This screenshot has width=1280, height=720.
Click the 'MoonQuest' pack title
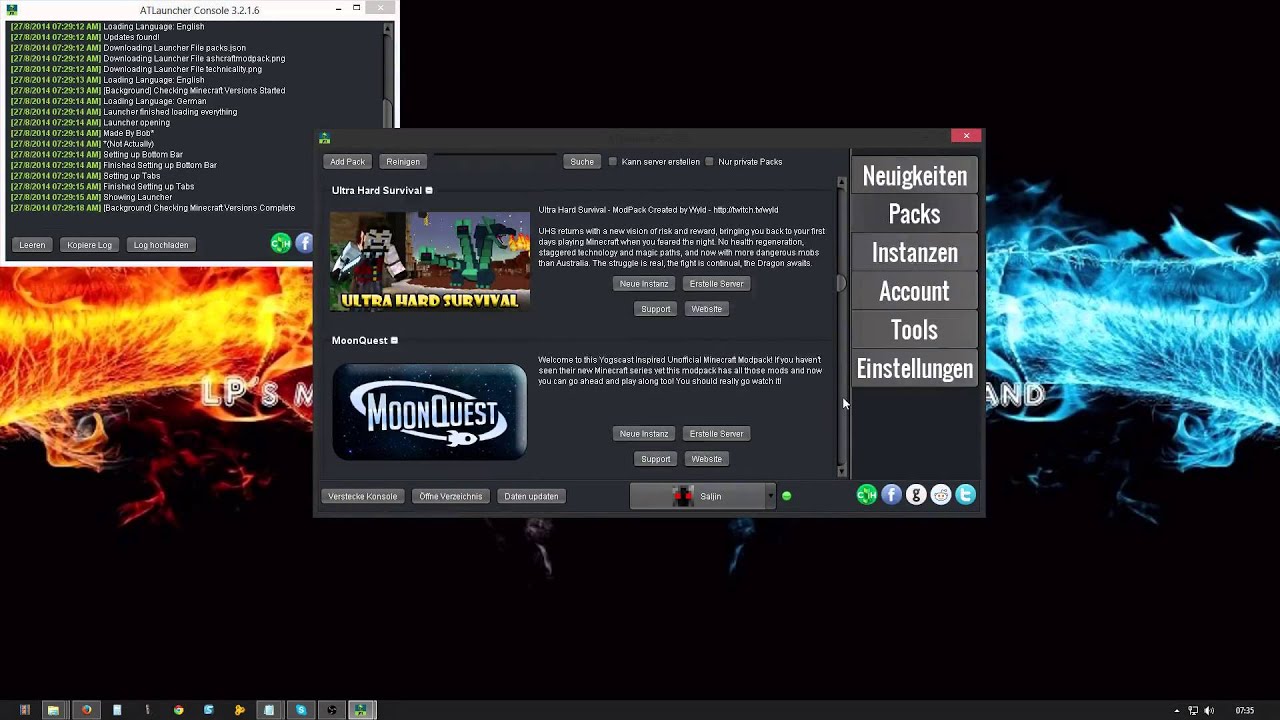[x=360, y=340]
